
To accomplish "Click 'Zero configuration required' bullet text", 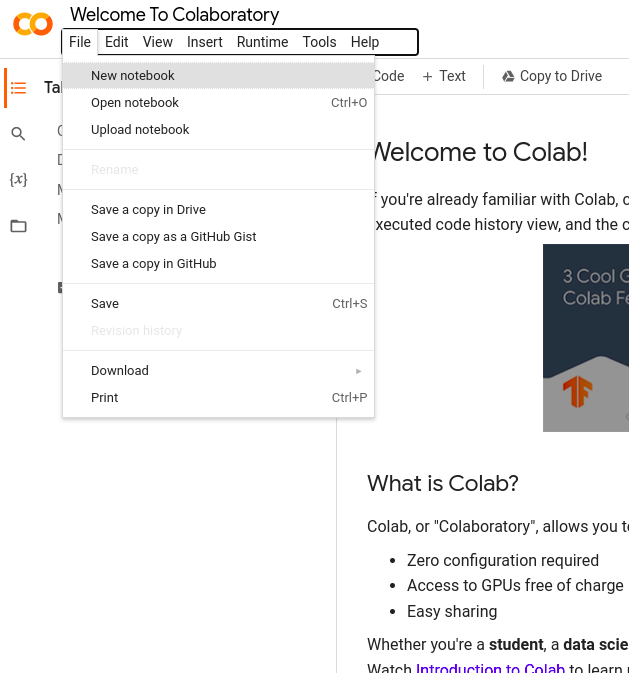I will (503, 560).
